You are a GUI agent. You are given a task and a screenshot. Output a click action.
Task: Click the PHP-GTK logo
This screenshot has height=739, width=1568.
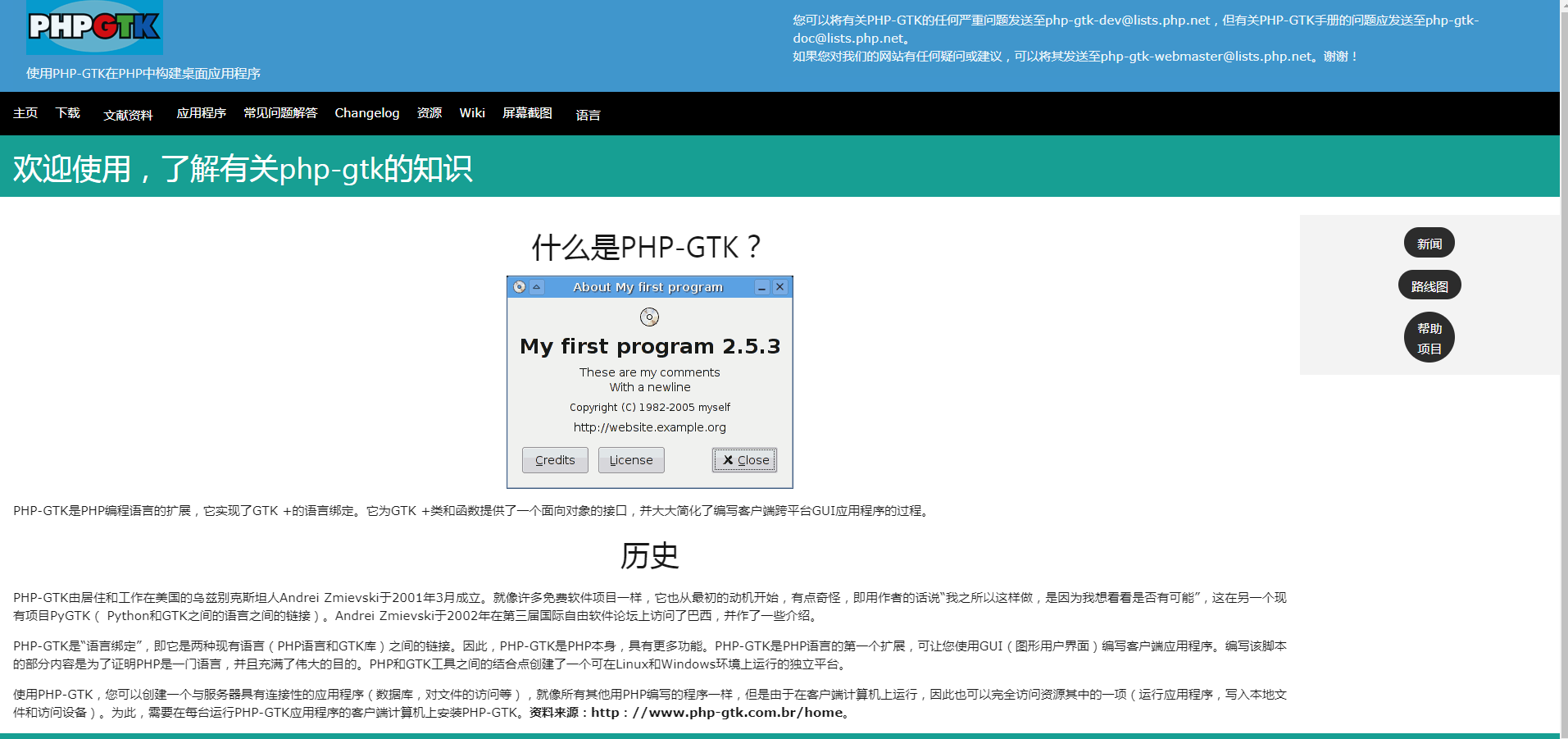tap(94, 27)
